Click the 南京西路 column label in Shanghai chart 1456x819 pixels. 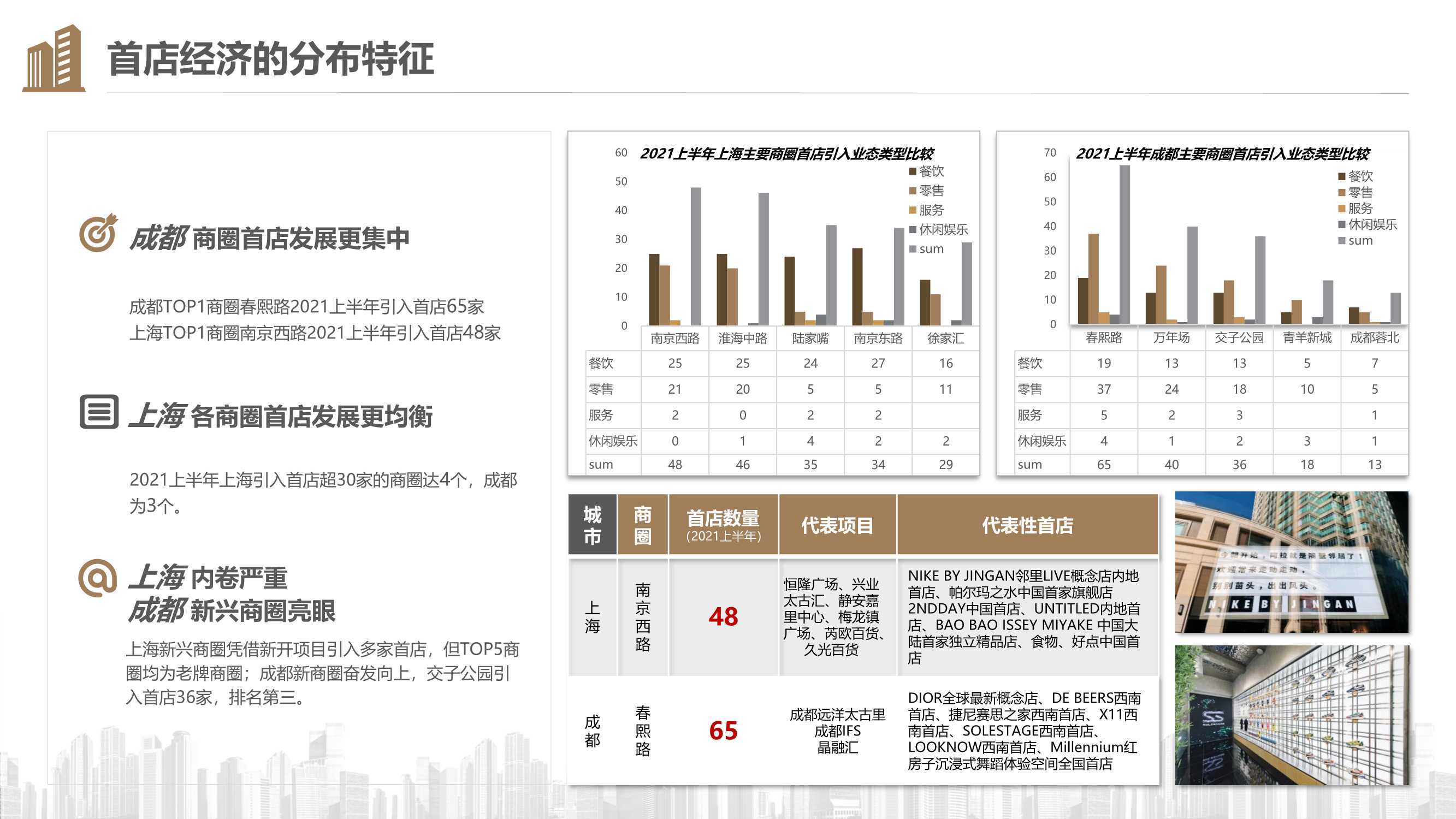point(675,339)
